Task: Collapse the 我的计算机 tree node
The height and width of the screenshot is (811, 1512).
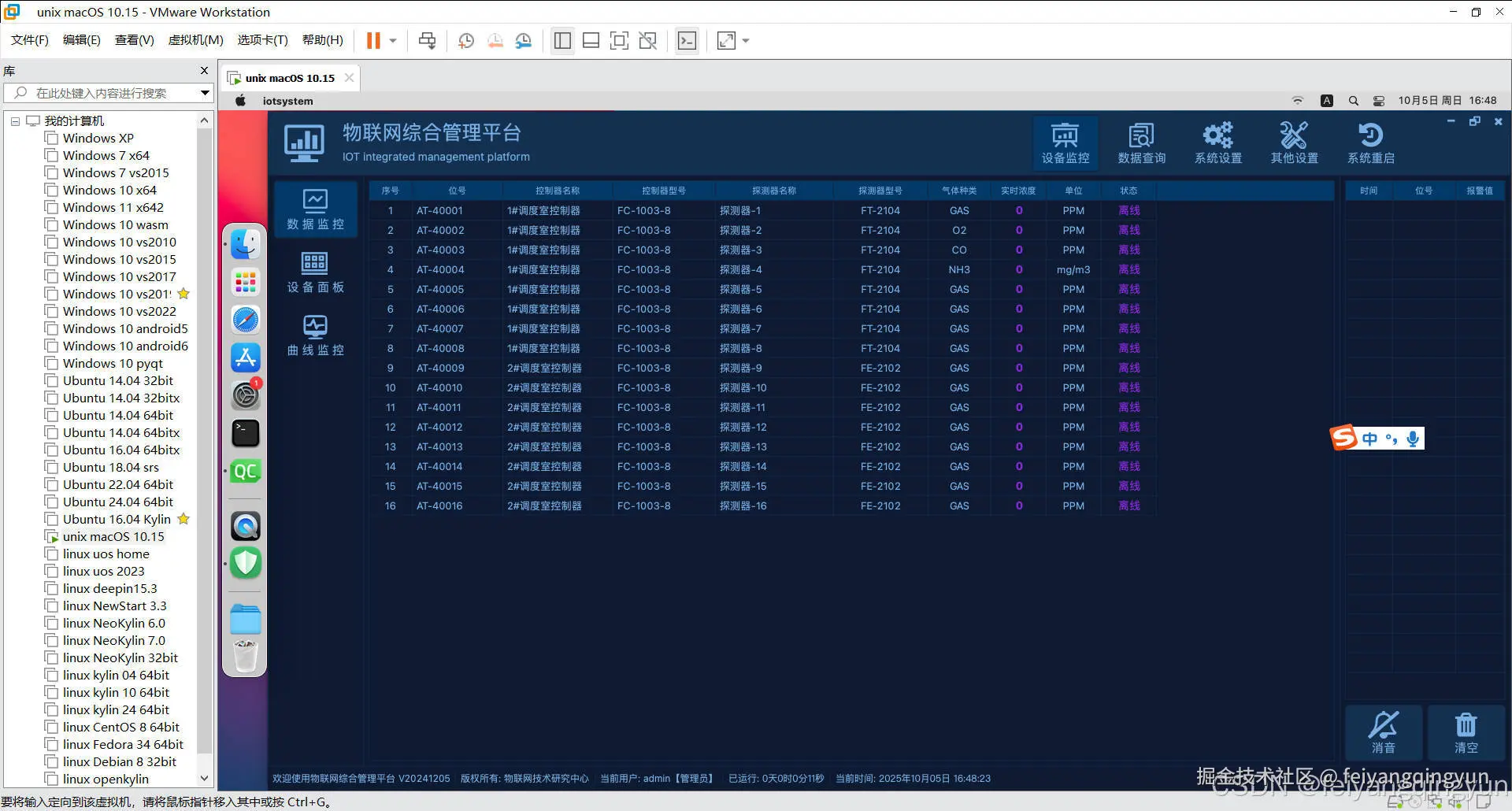Action: point(15,121)
